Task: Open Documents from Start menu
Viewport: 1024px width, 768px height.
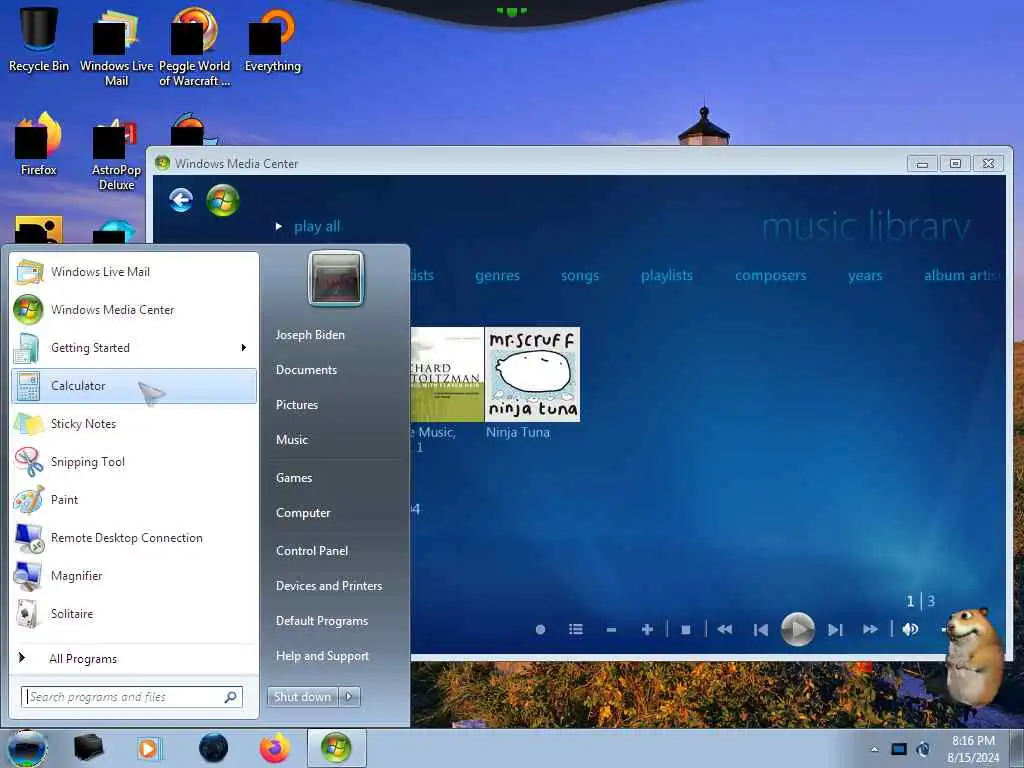Action: click(x=306, y=370)
